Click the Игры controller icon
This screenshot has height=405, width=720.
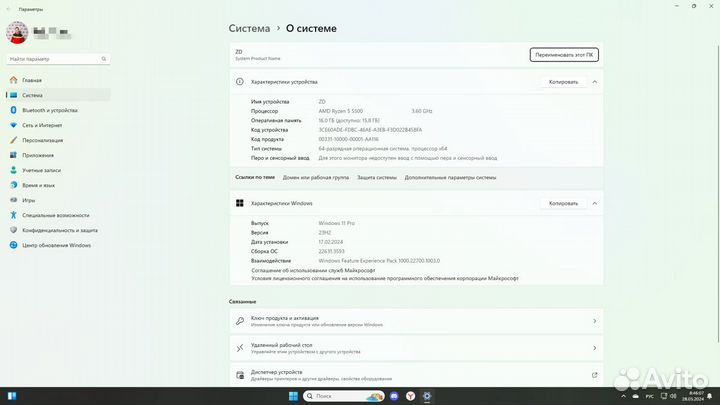(x=13, y=200)
